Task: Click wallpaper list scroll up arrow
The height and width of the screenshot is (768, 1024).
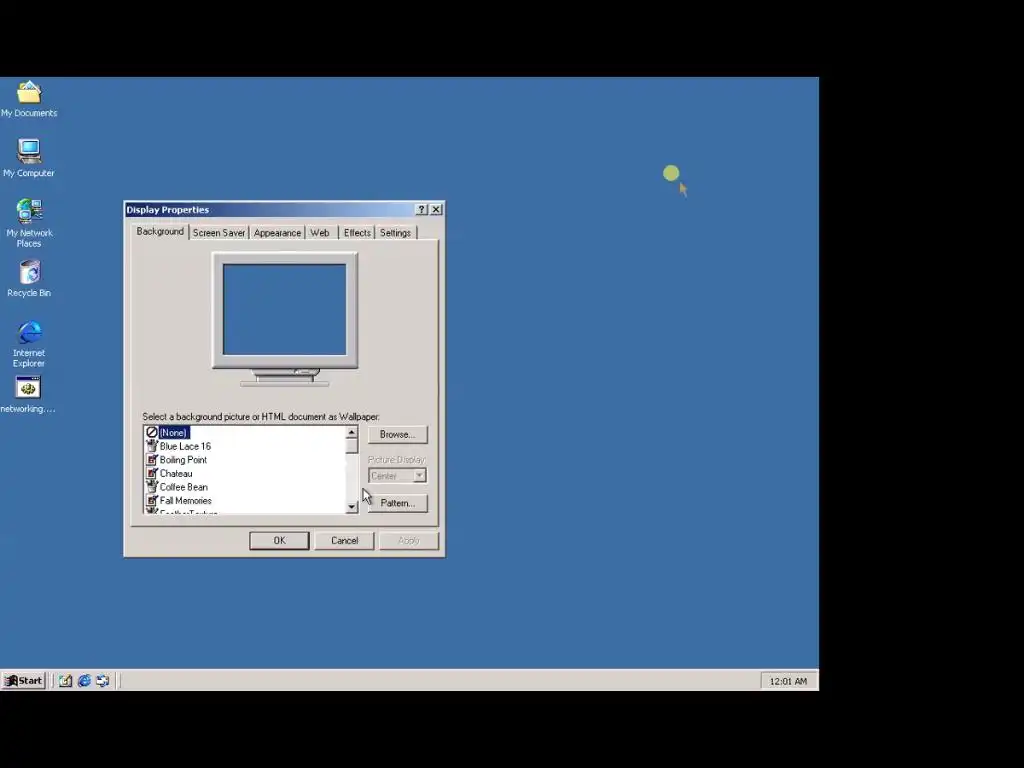Action: 351,432
